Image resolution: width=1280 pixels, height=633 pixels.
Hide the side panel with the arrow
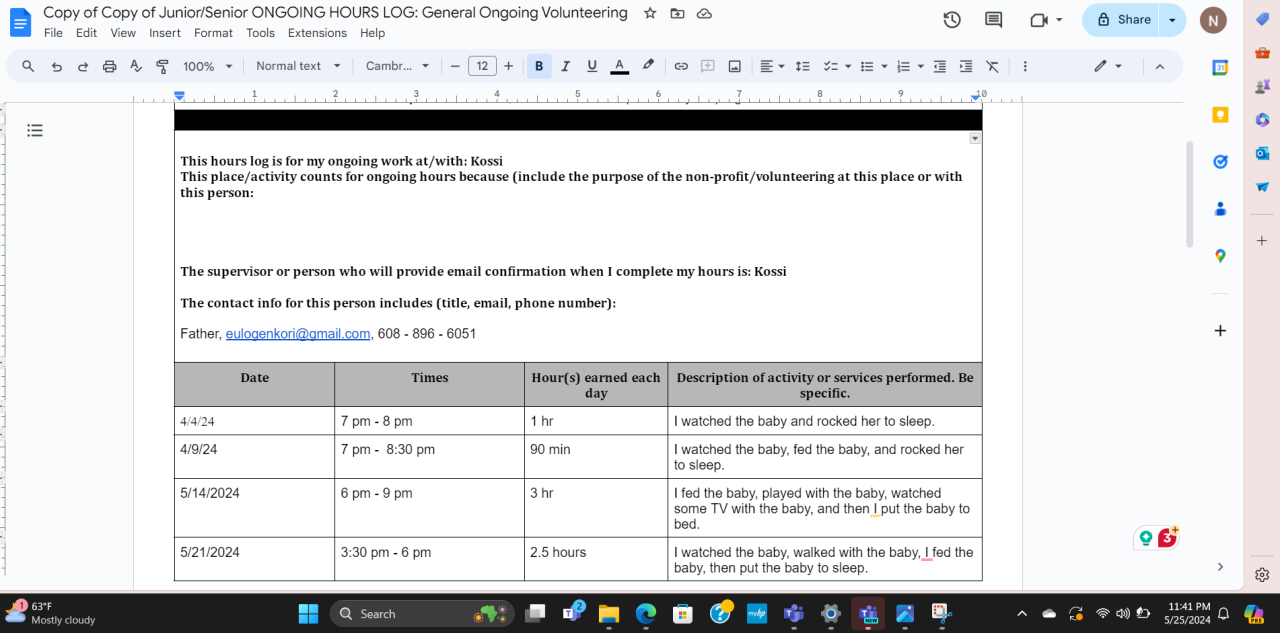coord(1220,567)
